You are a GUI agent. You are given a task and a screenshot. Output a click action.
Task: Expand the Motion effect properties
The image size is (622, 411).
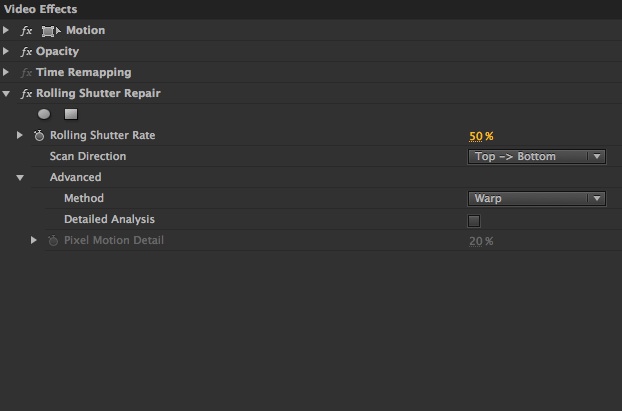[x=7, y=31]
